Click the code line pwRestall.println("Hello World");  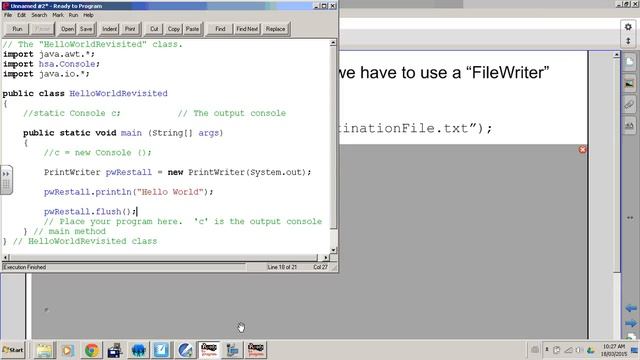tap(129, 192)
